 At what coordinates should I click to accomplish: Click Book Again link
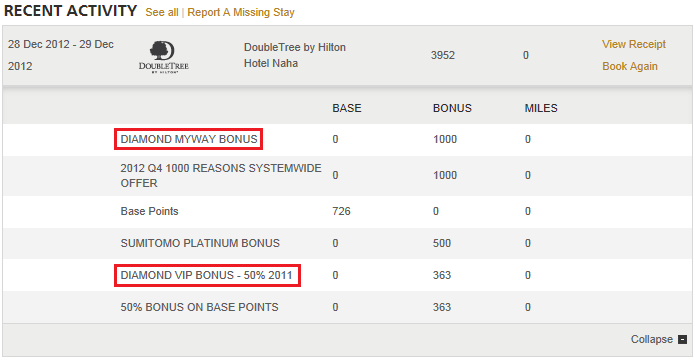(630, 67)
